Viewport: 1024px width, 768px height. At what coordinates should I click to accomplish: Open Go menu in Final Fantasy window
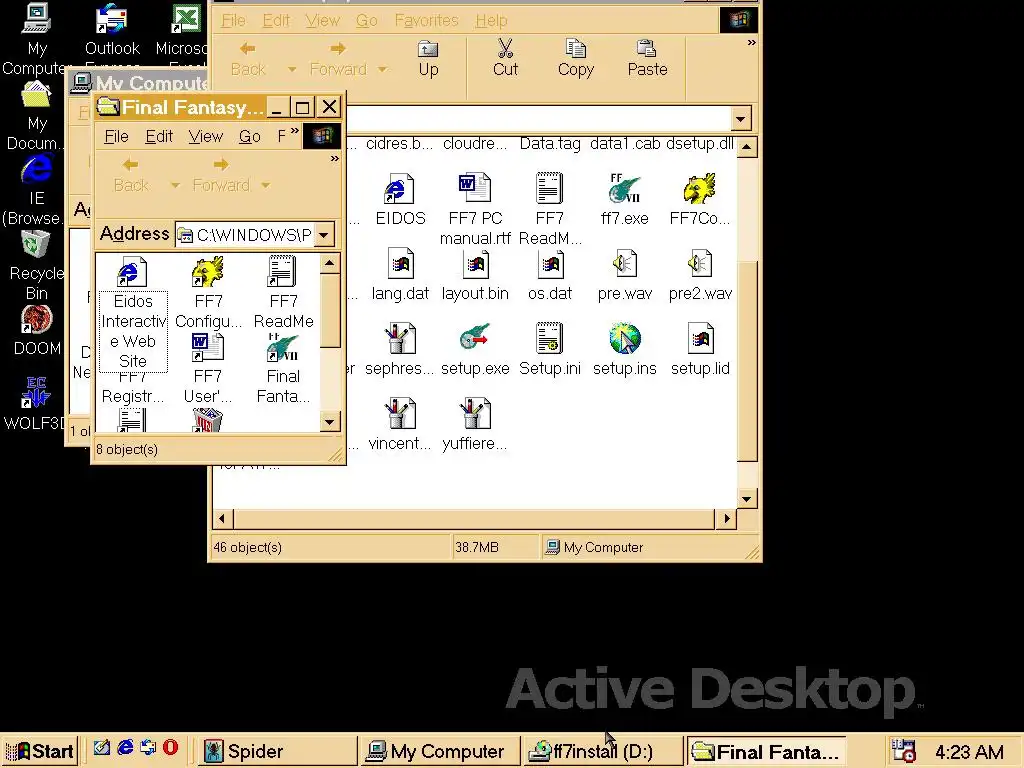pyautogui.click(x=249, y=136)
